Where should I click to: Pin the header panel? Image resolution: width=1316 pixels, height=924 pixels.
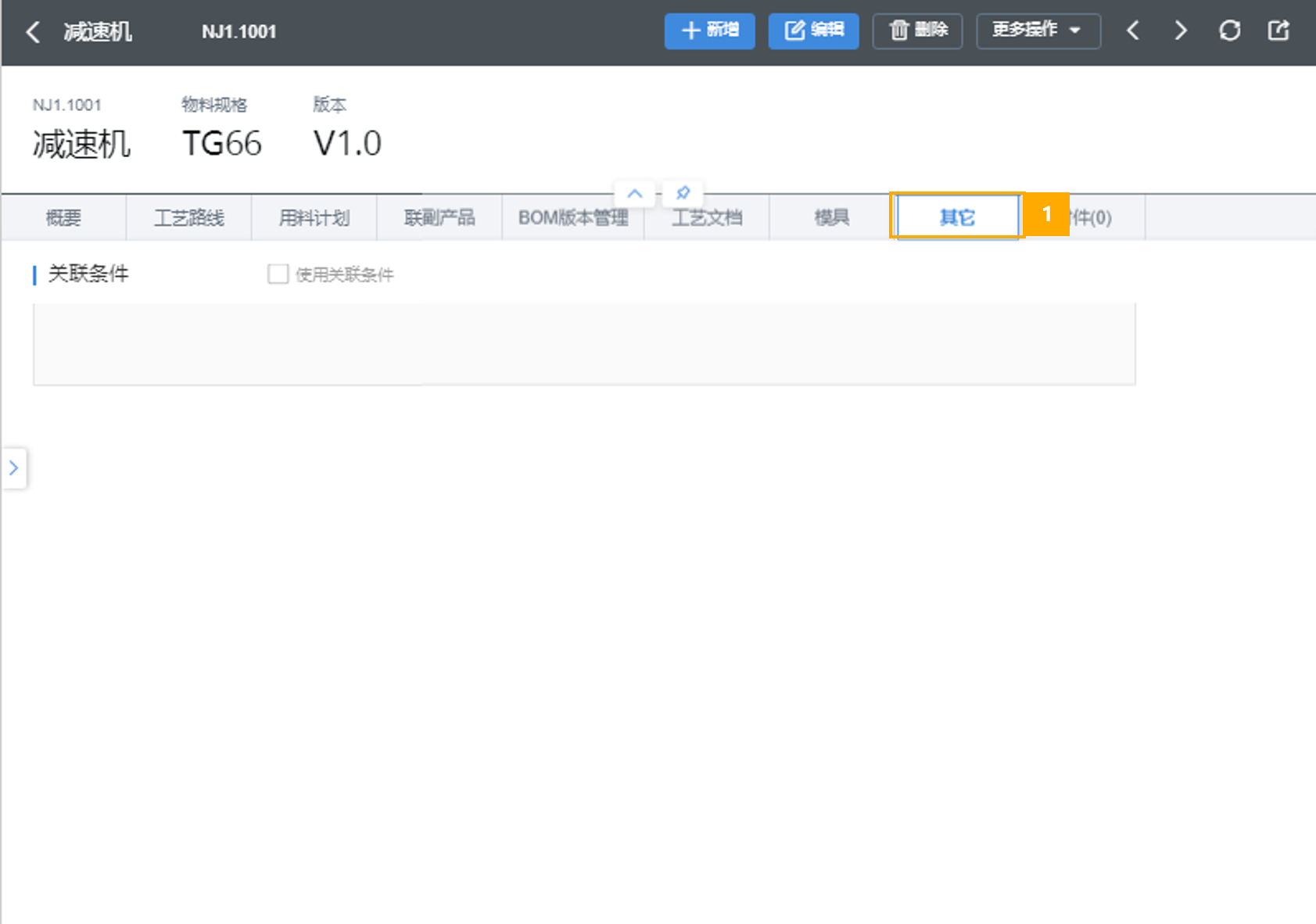pyautogui.click(x=683, y=193)
